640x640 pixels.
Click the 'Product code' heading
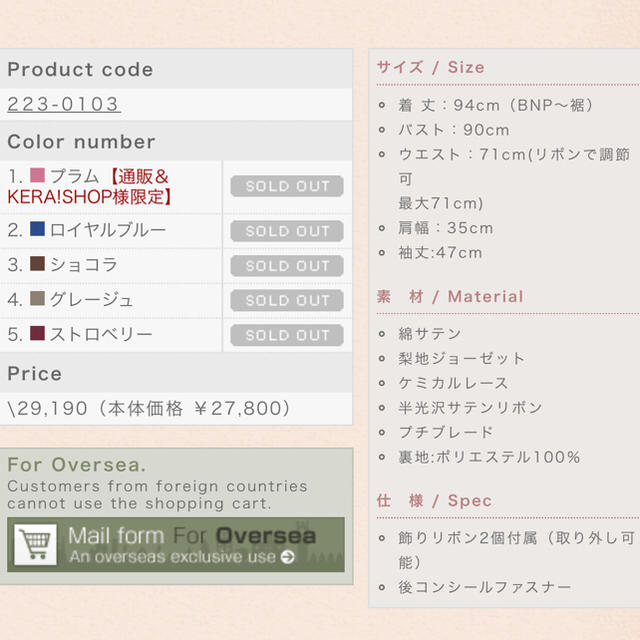80,69
